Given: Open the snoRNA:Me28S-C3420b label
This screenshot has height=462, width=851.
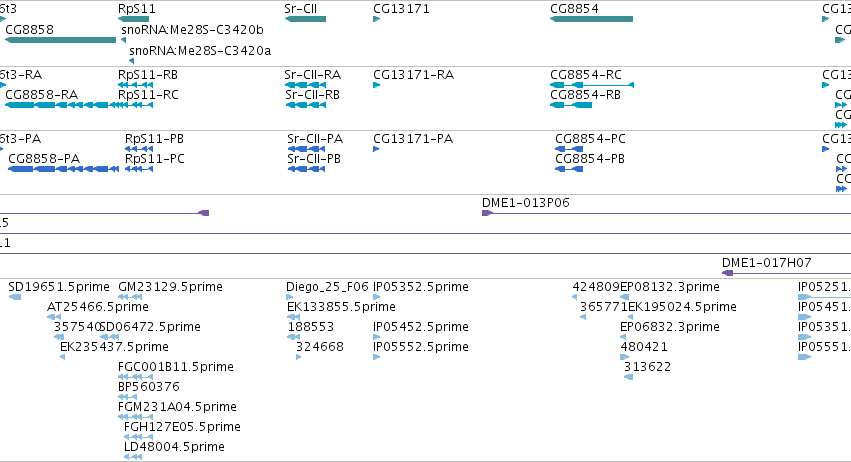Looking at the screenshot, I should point(192,30).
